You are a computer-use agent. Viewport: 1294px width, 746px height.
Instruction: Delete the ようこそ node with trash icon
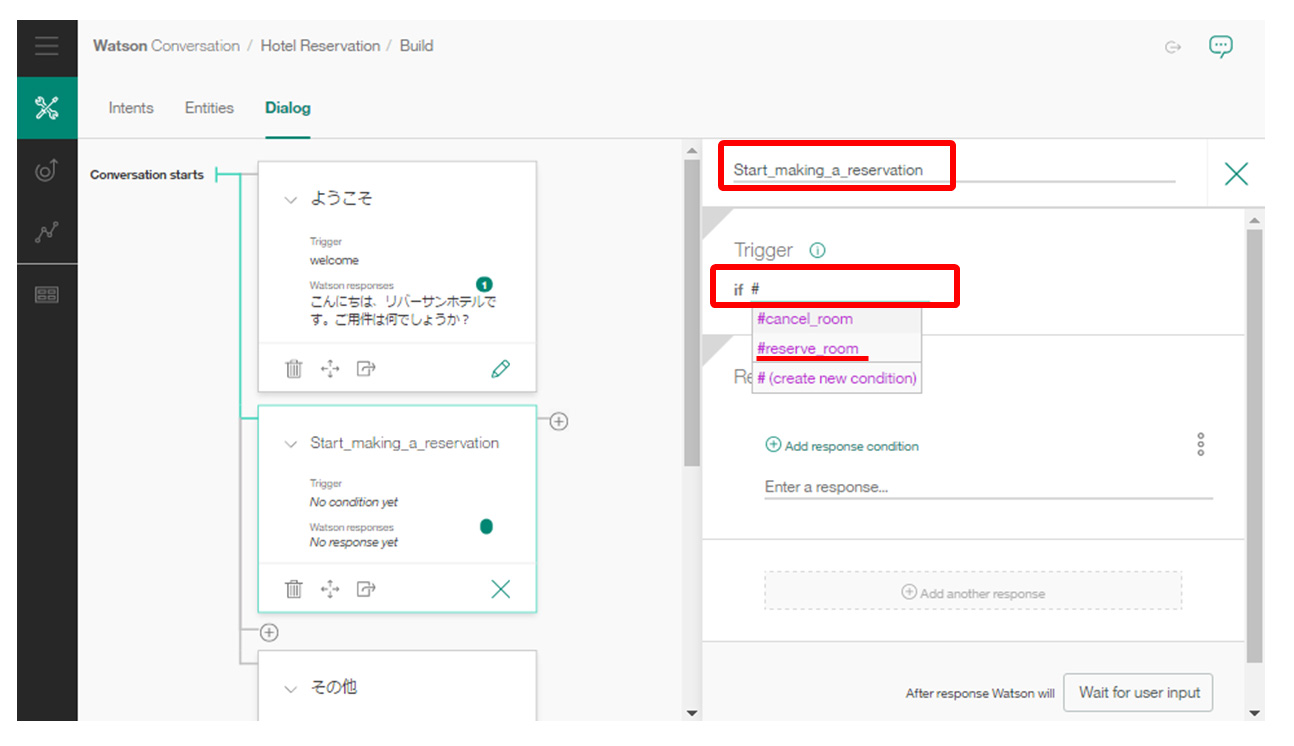(294, 369)
